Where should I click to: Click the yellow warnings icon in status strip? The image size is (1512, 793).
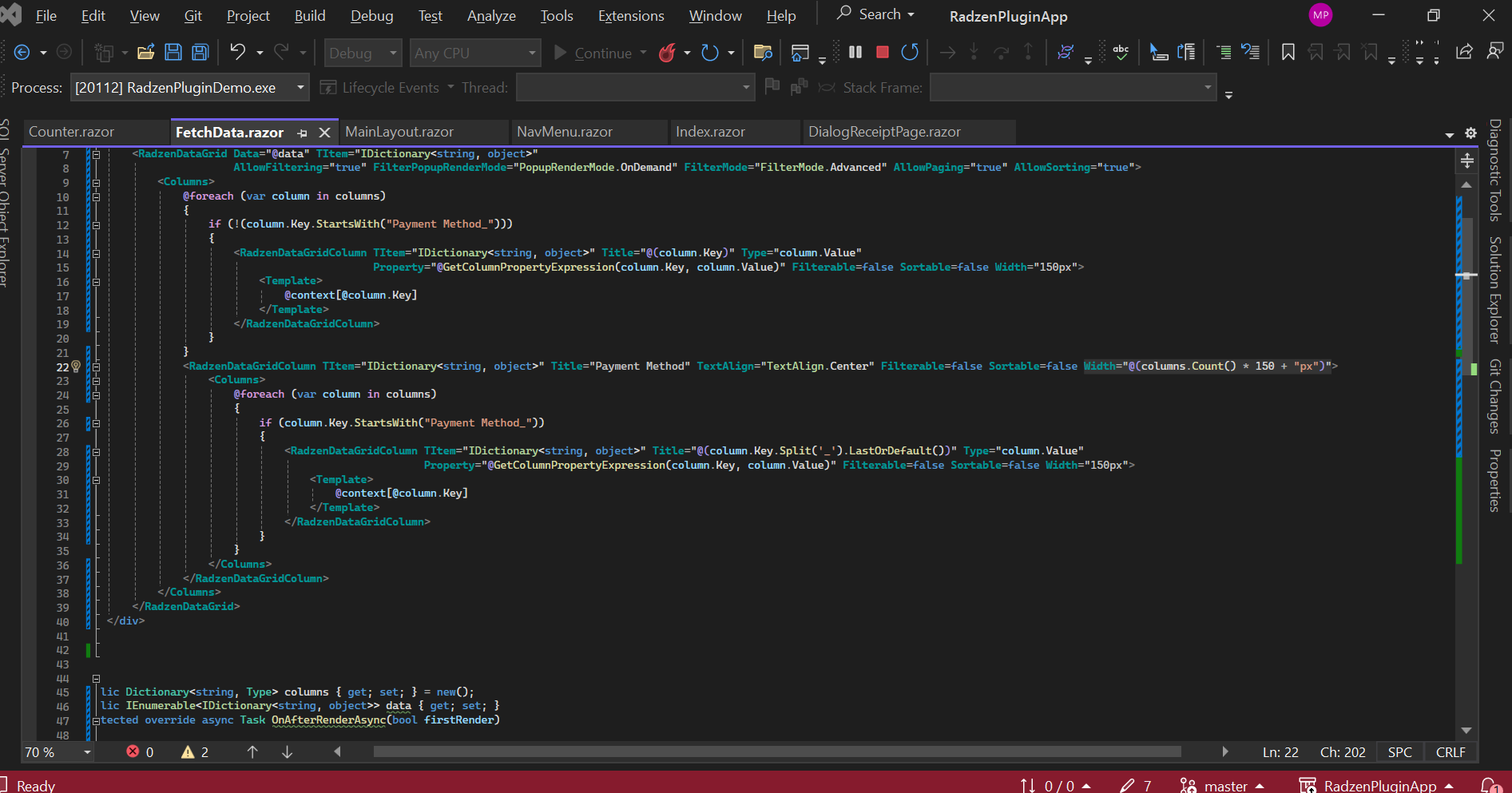tap(188, 751)
